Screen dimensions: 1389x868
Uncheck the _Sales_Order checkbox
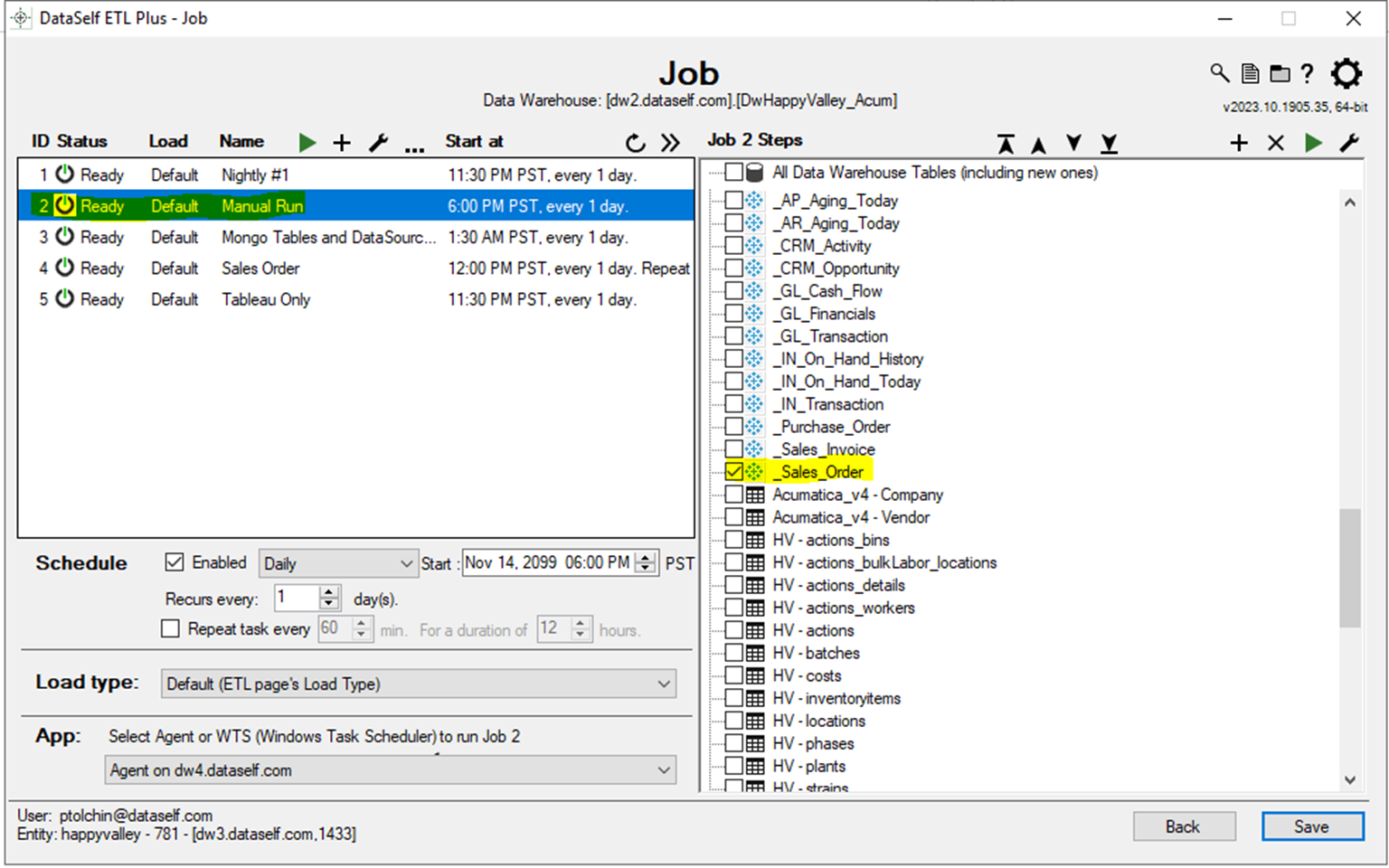[734, 471]
